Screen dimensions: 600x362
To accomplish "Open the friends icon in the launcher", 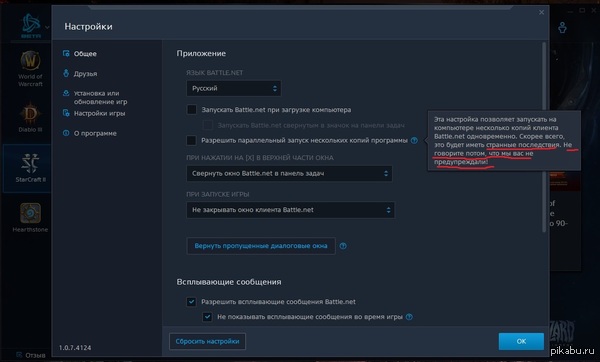I will (x=562, y=28).
